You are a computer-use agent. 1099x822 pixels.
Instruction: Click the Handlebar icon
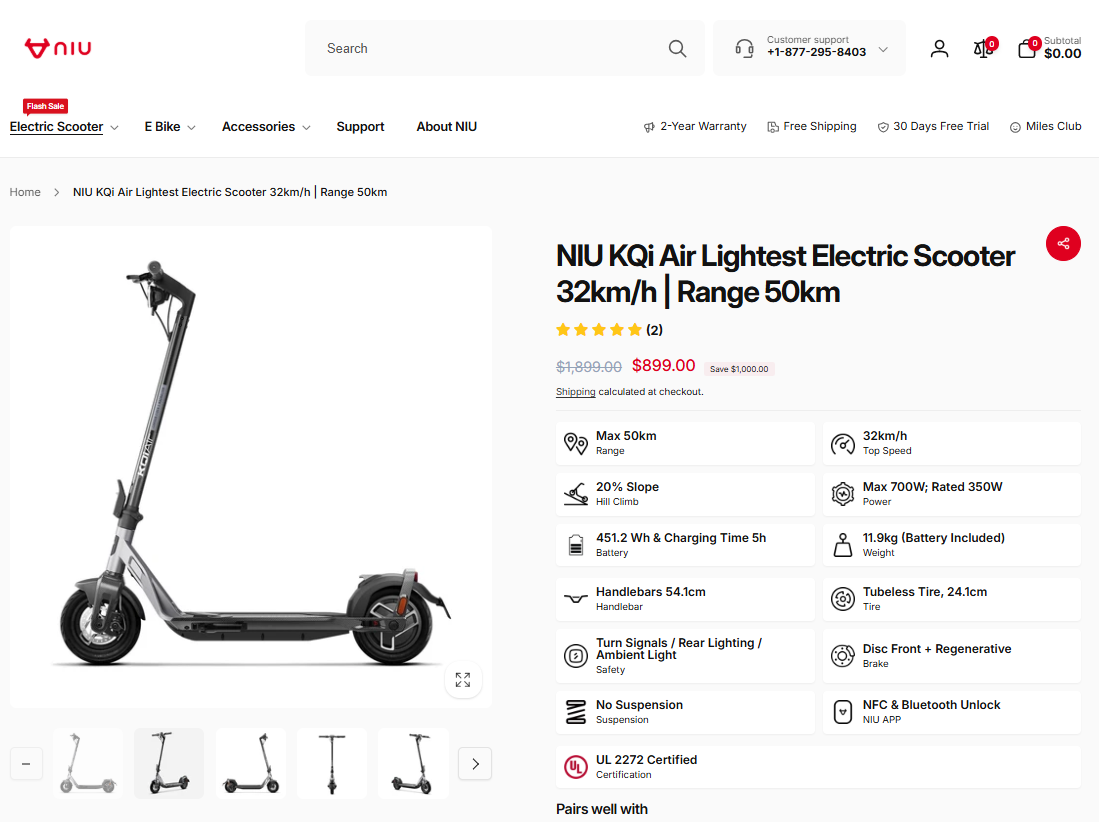575,598
